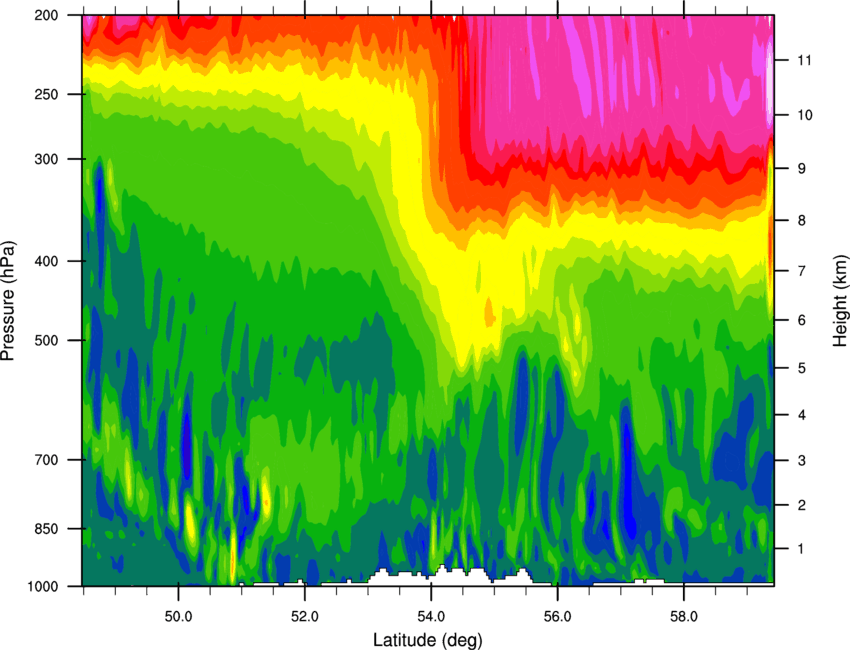Click the 58.0 latitude tick label

pyautogui.click(x=684, y=617)
